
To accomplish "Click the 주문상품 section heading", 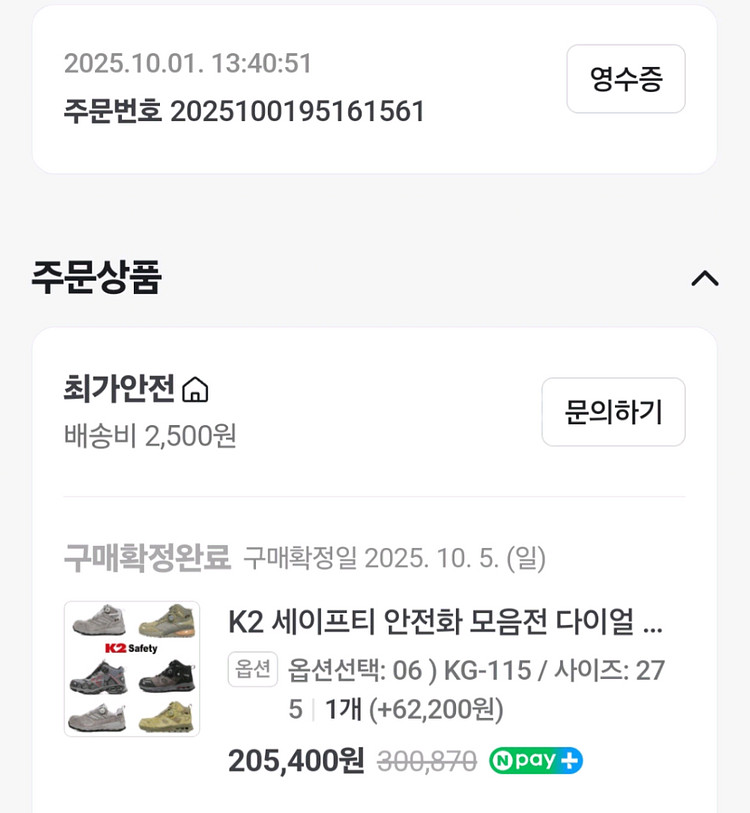I will 96,277.
